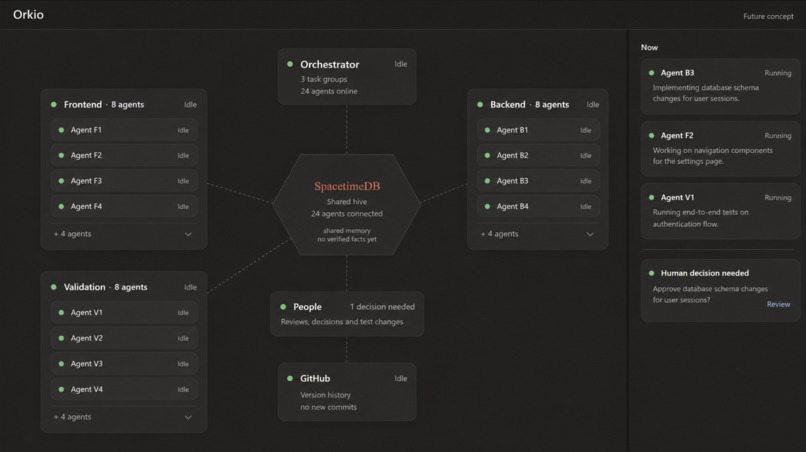This screenshot has width=806, height=452.
Task: Click 'no new commits' in GitHub card
Action: tap(328, 407)
